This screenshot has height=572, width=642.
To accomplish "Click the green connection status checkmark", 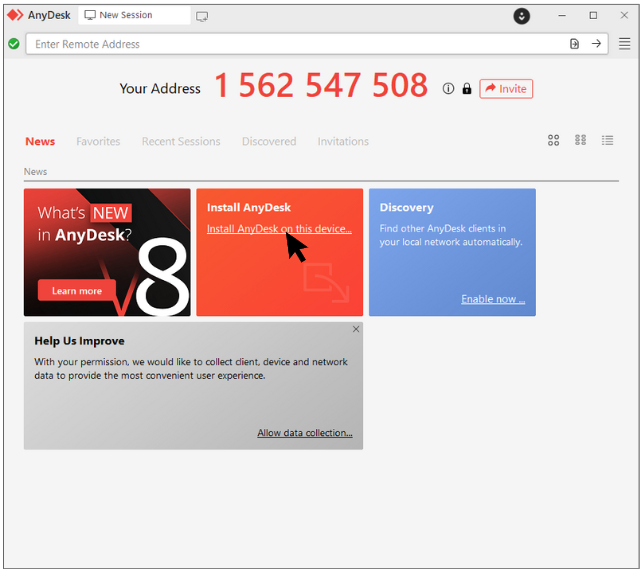I will (x=14, y=43).
